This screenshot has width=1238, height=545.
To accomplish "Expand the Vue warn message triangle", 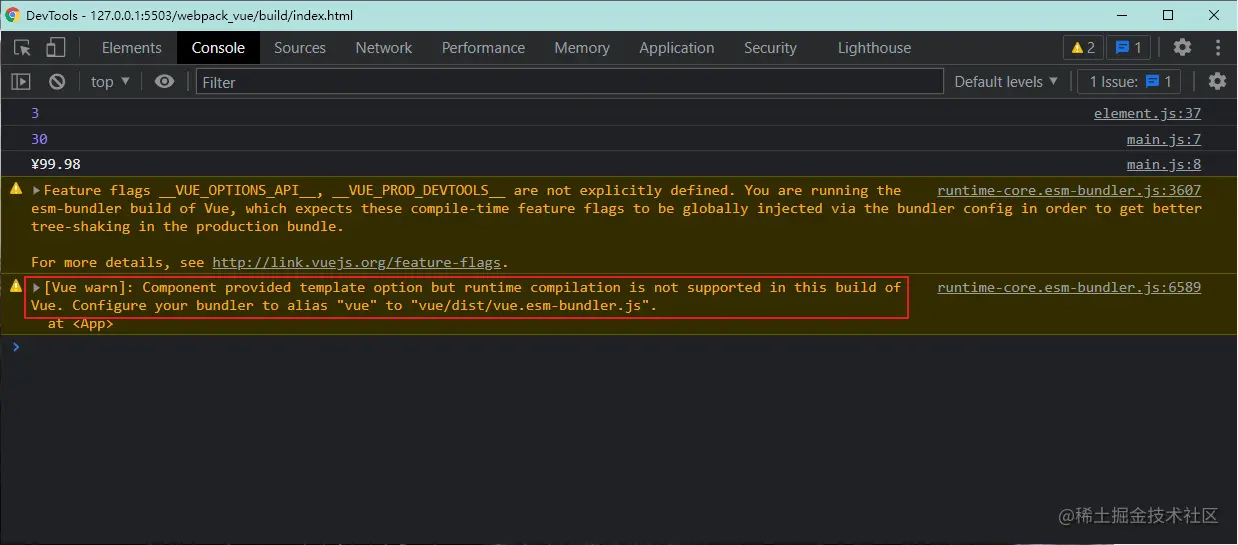I will click(x=37, y=287).
